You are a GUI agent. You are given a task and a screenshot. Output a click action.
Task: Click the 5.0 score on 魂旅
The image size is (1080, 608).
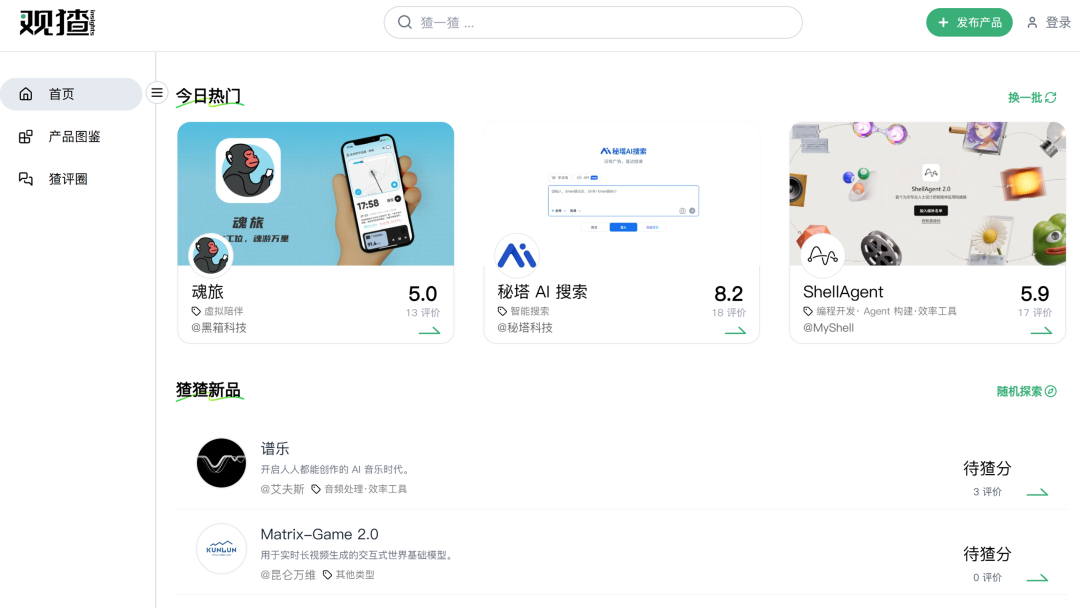423,294
